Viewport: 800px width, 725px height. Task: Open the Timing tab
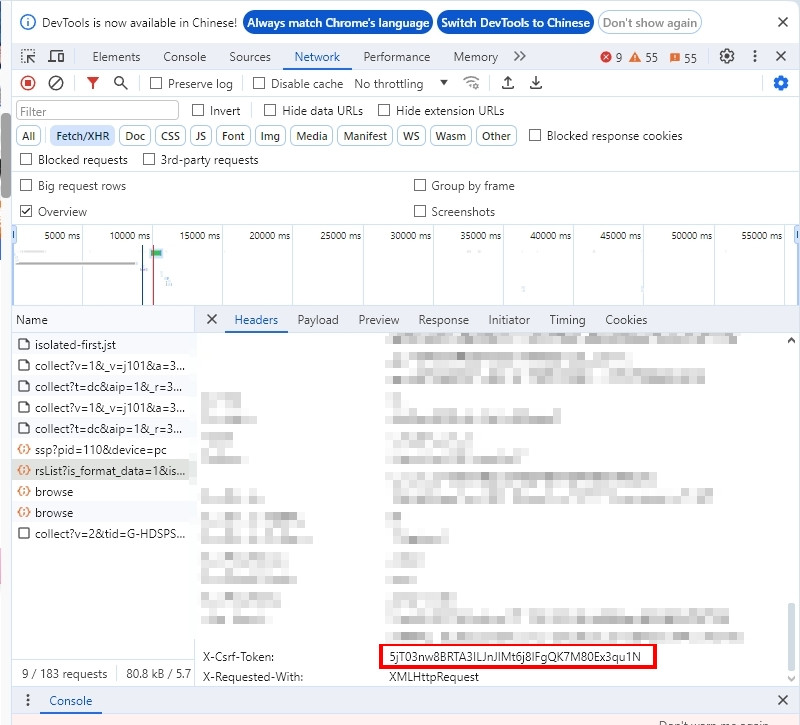(x=567, y=320)
